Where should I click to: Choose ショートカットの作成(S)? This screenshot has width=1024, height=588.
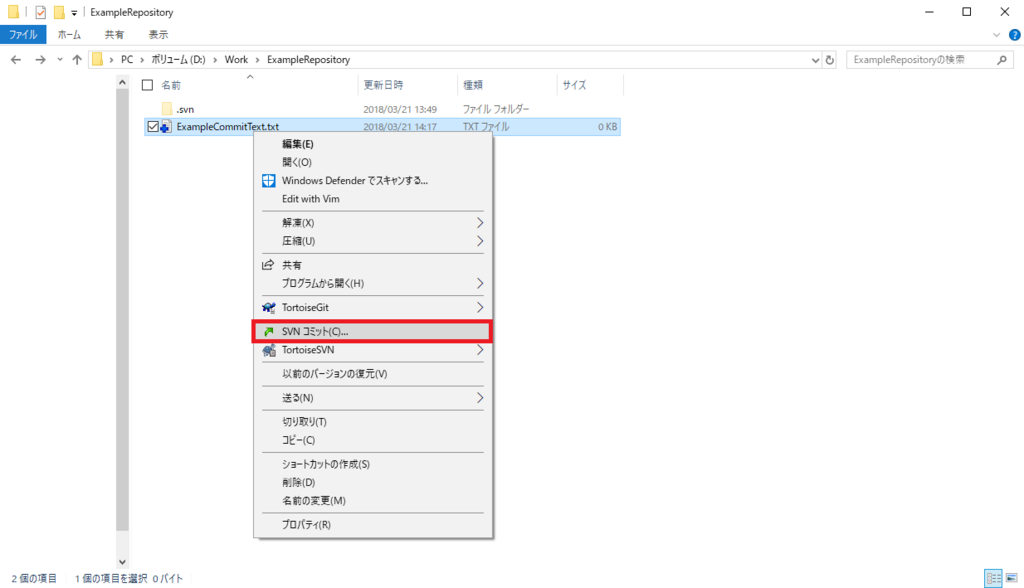click(x=372, y=464)
